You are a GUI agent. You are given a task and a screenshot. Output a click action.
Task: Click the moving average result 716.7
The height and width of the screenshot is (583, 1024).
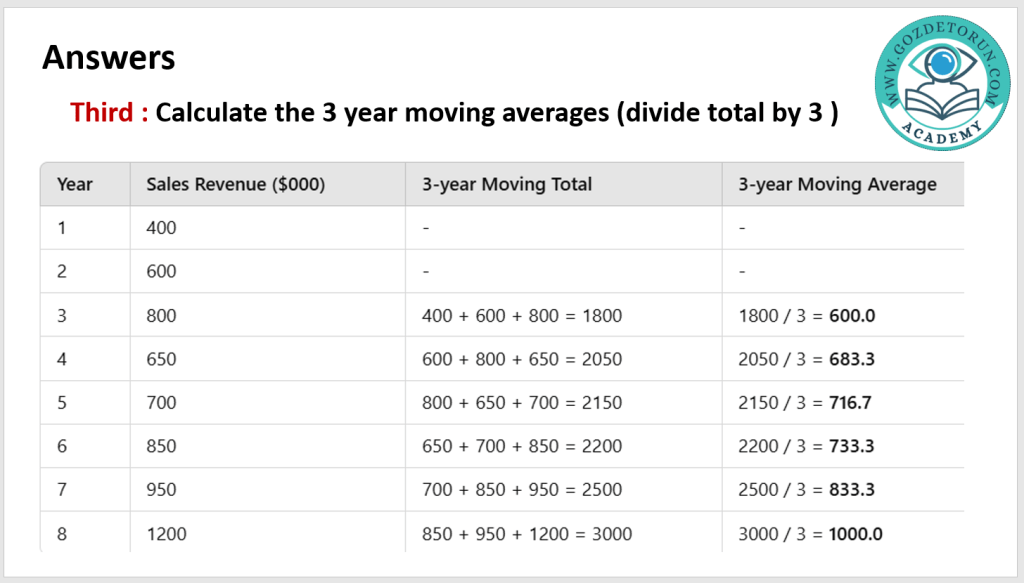852,403
